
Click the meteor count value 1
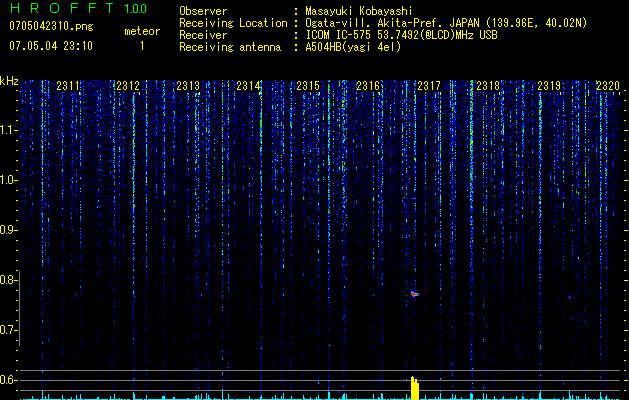142,46
